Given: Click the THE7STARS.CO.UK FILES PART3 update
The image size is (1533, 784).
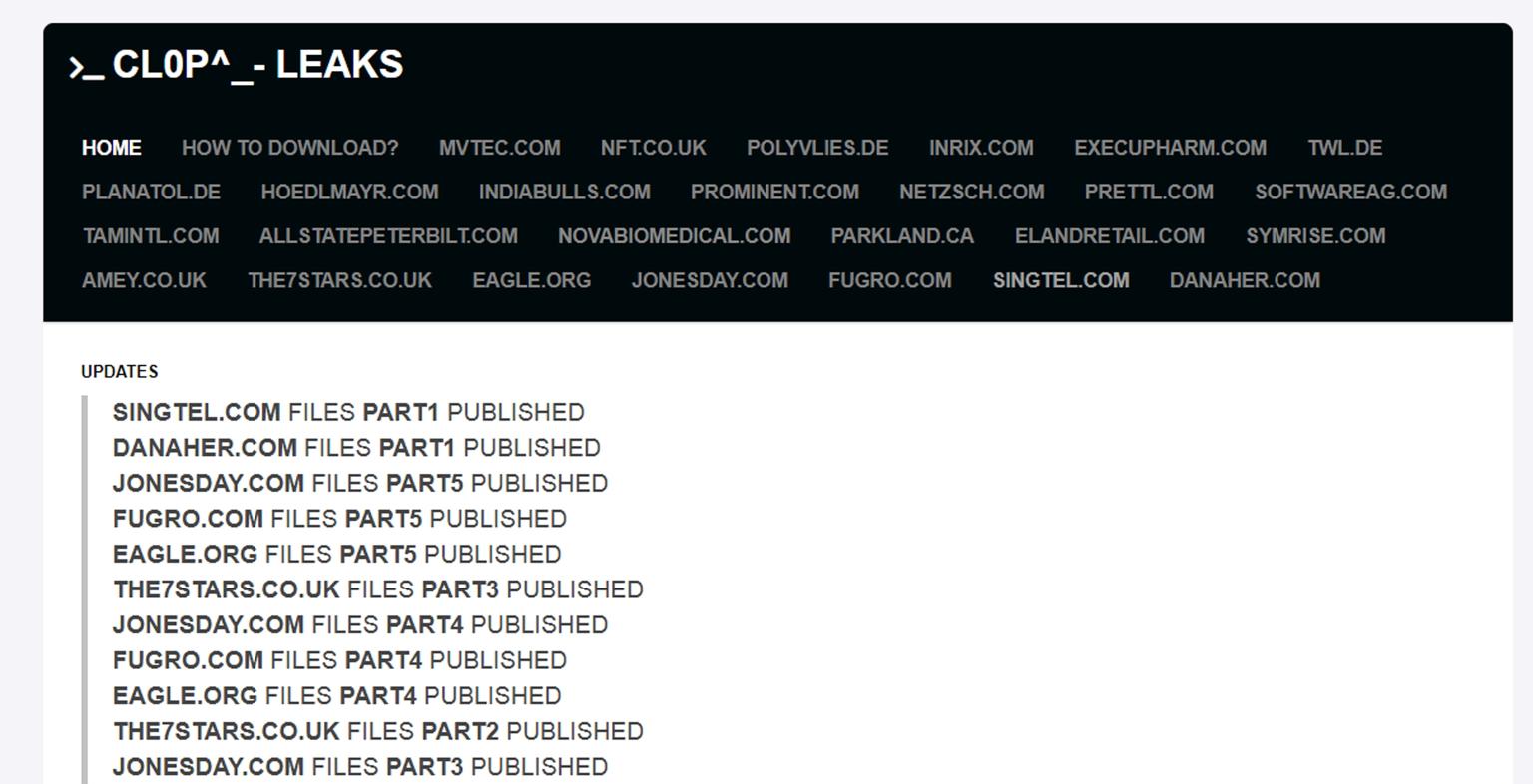Looking at the screenshot, I should [377, 589].
